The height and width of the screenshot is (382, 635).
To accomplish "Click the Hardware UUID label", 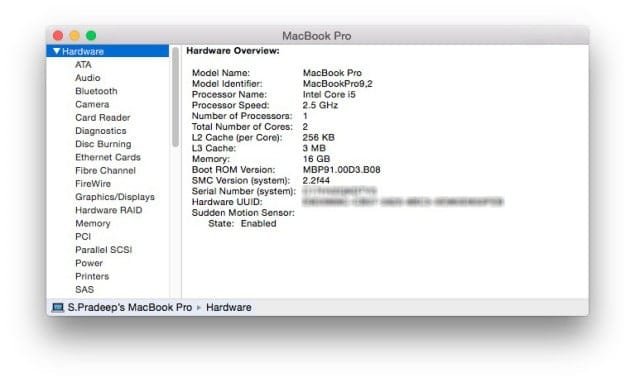I will click(227, 202).
